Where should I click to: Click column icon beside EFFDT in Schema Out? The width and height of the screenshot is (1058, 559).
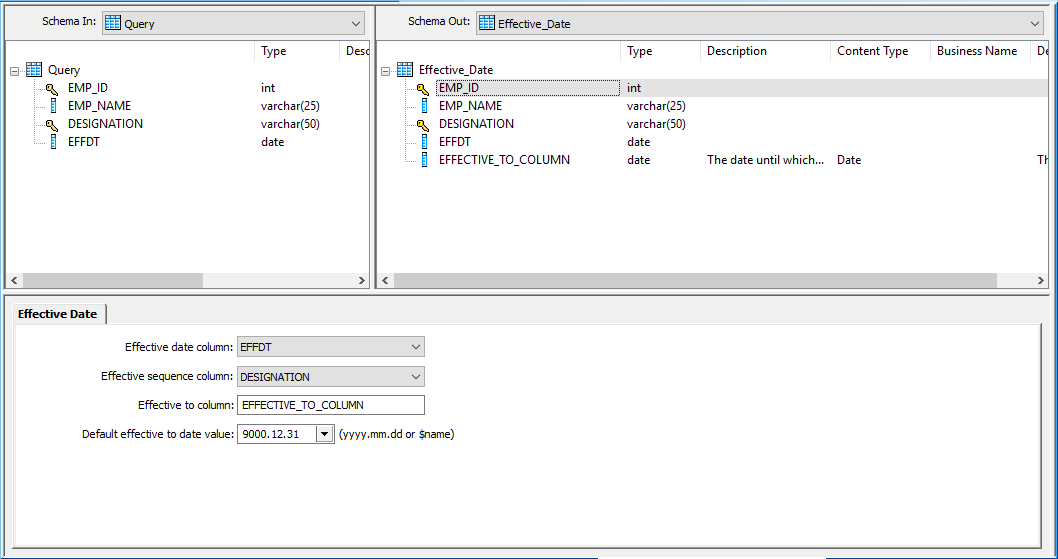(424, 142)
